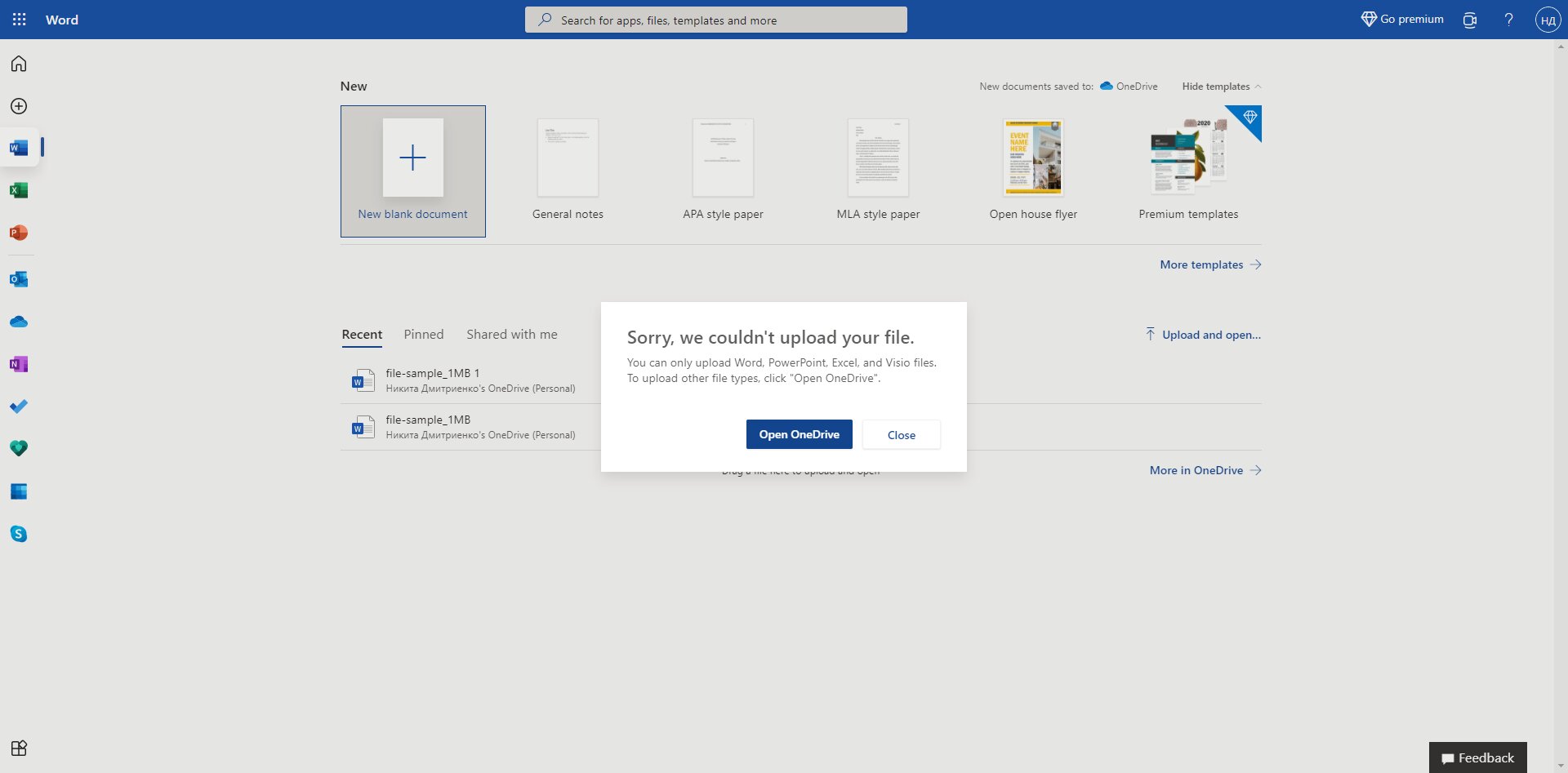Dismiss the upload error with Close

[902, 435]
